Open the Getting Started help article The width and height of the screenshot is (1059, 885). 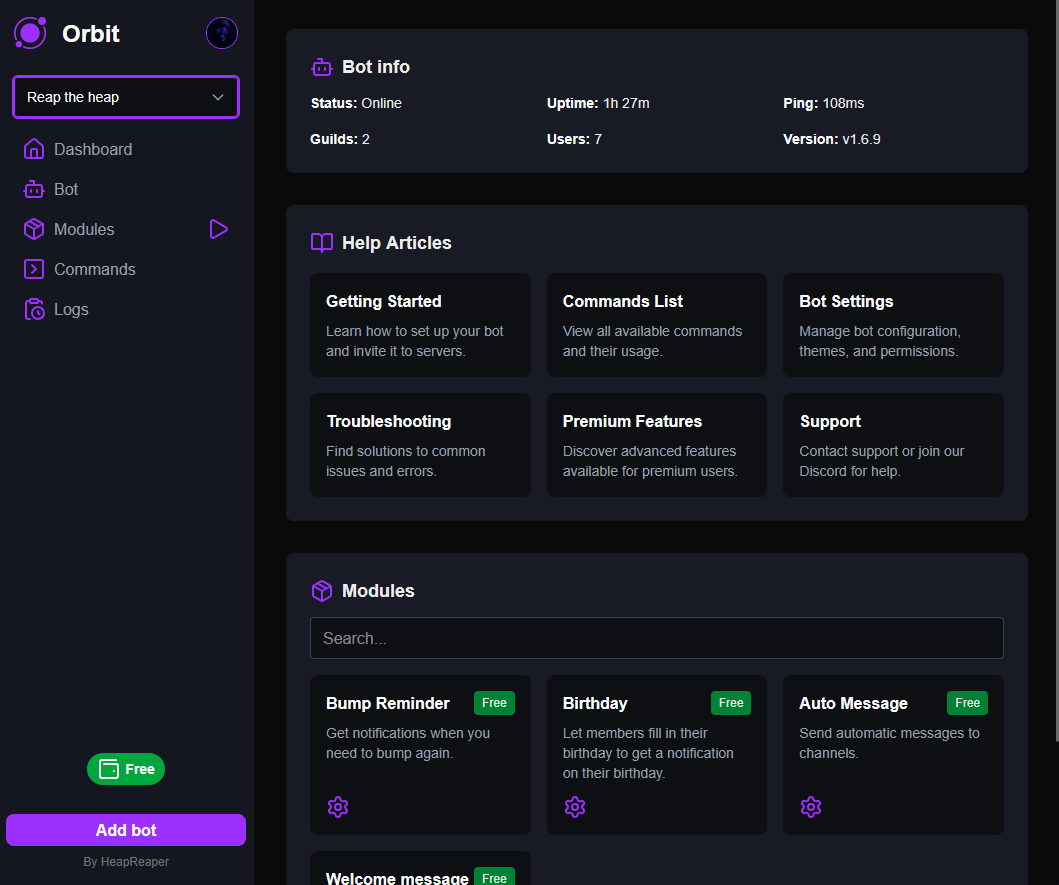pyautogui.click(x=420, y=325)
